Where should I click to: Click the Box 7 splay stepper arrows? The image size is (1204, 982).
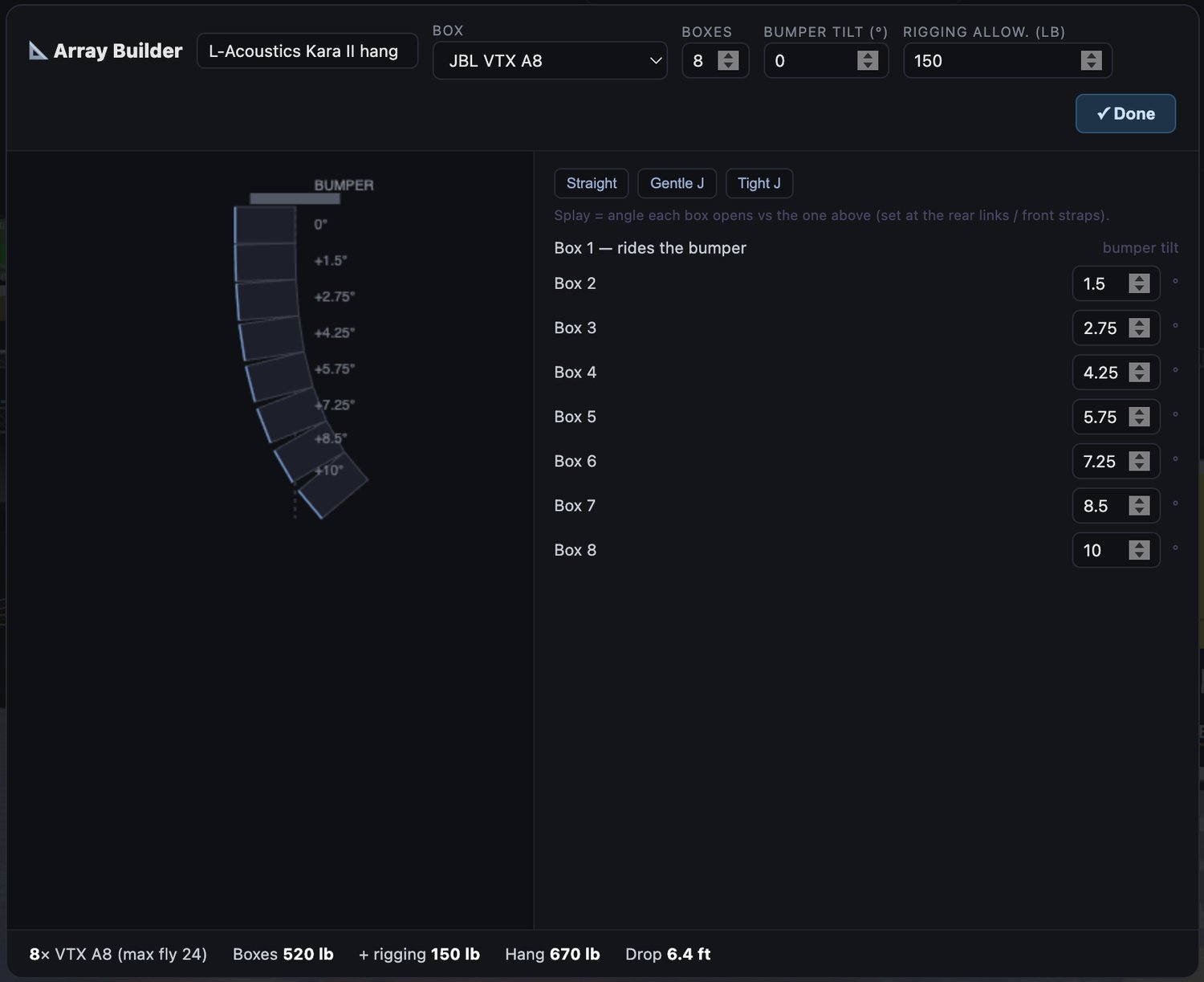click(x=1139, y=506)
